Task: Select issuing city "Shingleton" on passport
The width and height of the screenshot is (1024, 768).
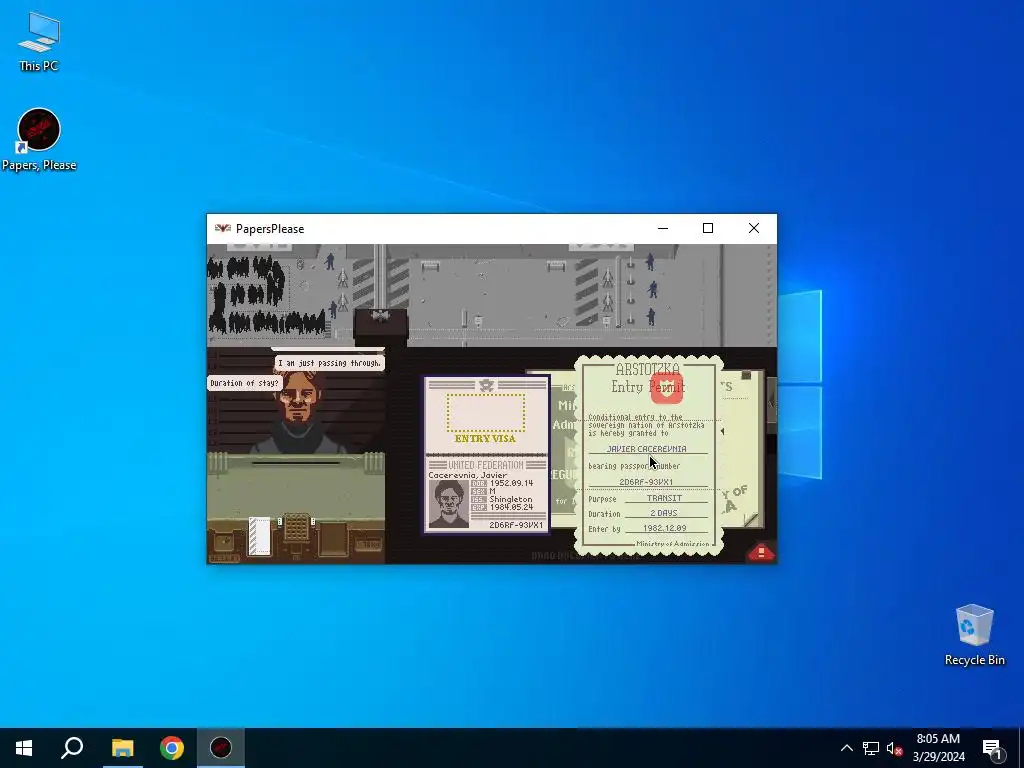Action: 511,499
